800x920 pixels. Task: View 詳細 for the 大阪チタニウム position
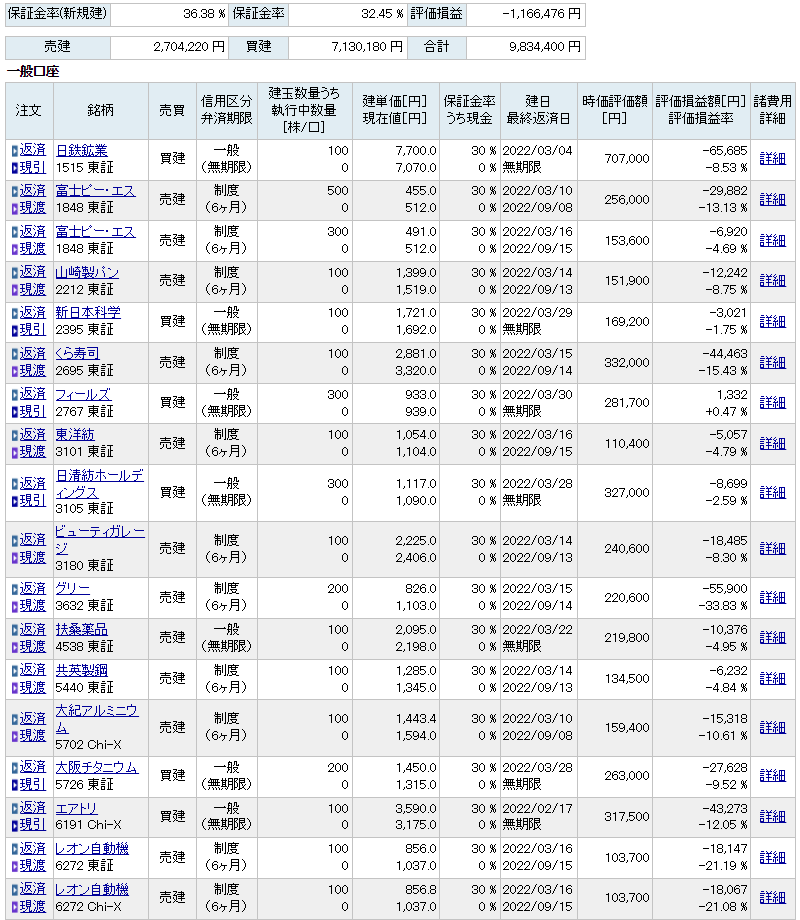click(772, 775)
